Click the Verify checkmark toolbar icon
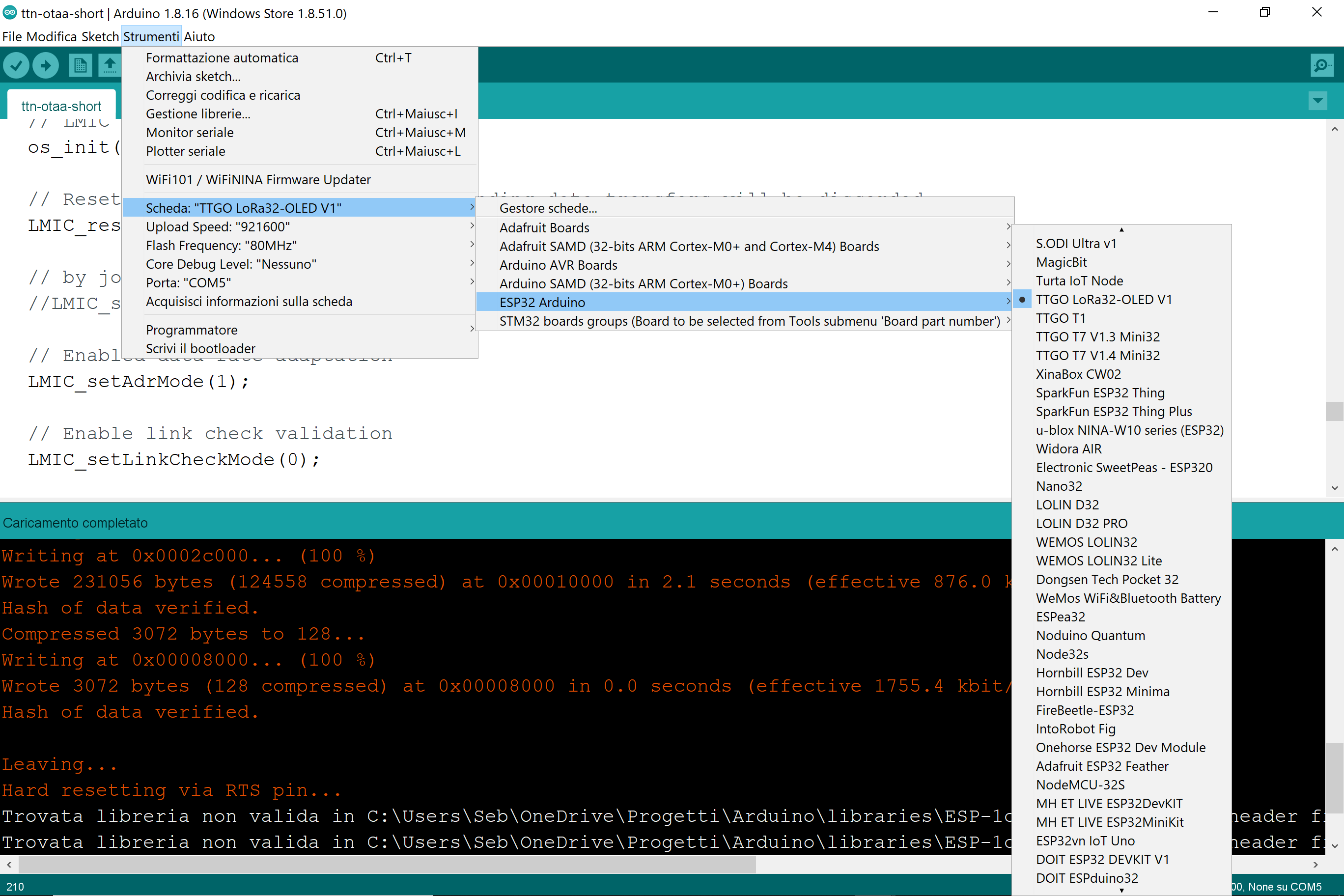Viewport: 1344px width, 896px height. point(17,65)
